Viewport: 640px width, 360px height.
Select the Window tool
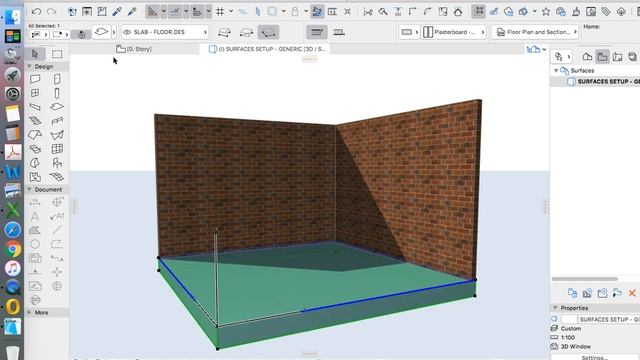[x=35, y=93]
